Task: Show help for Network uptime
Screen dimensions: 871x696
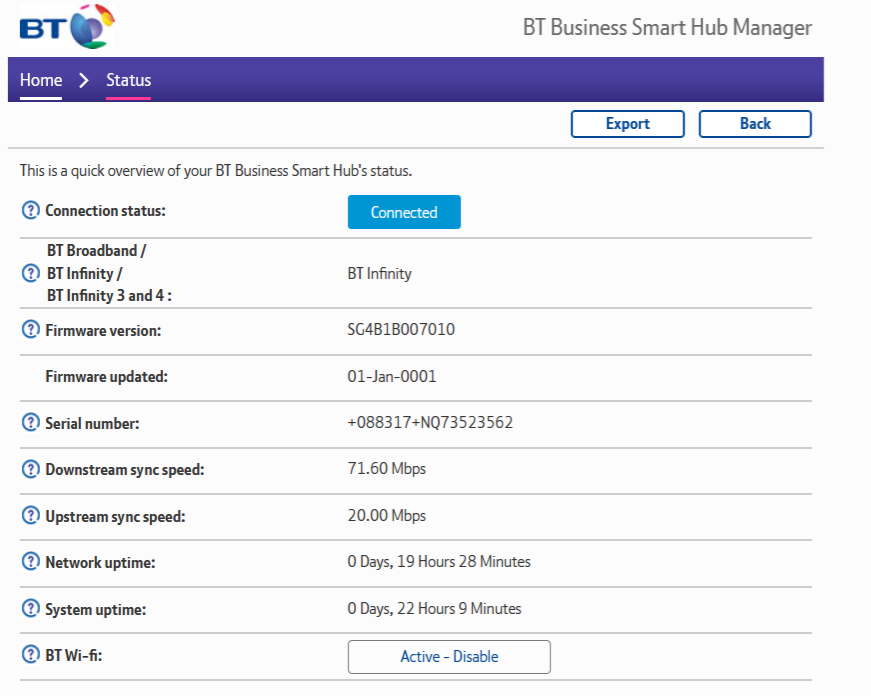Action: 31,562
